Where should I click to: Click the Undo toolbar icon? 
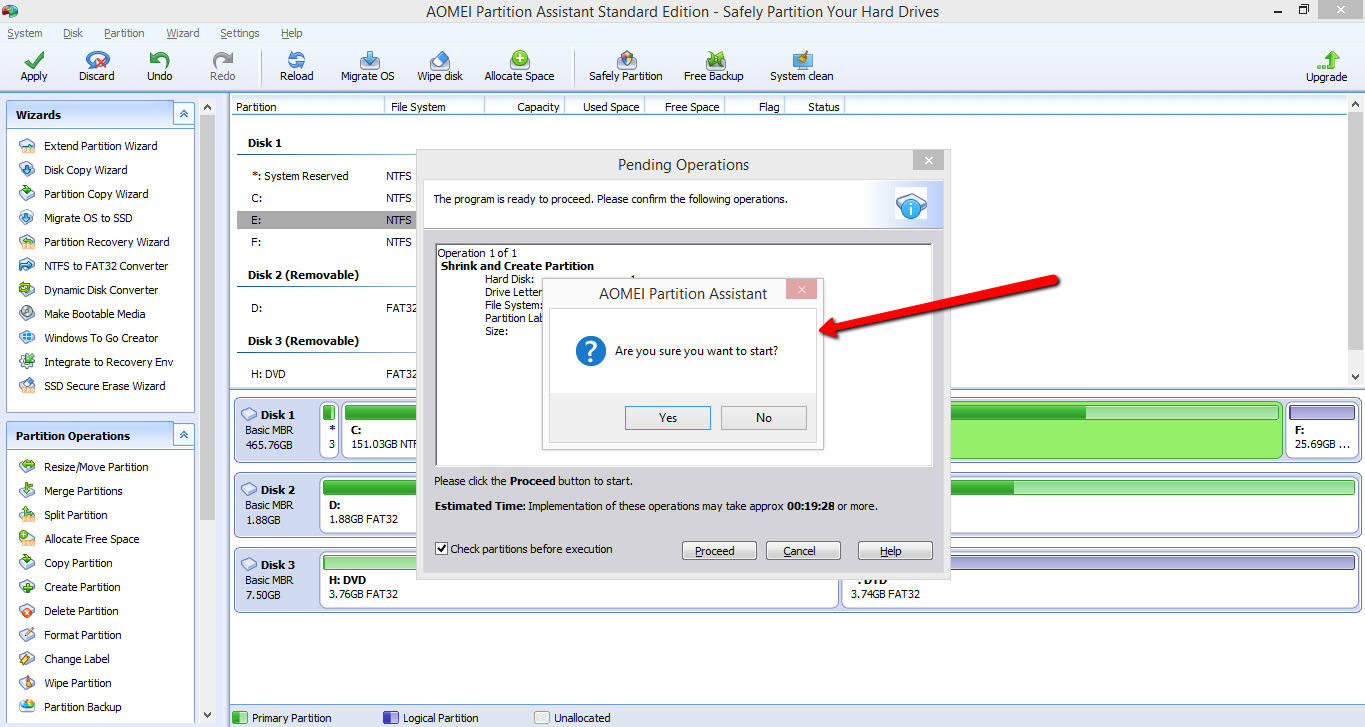coord(160,67)
